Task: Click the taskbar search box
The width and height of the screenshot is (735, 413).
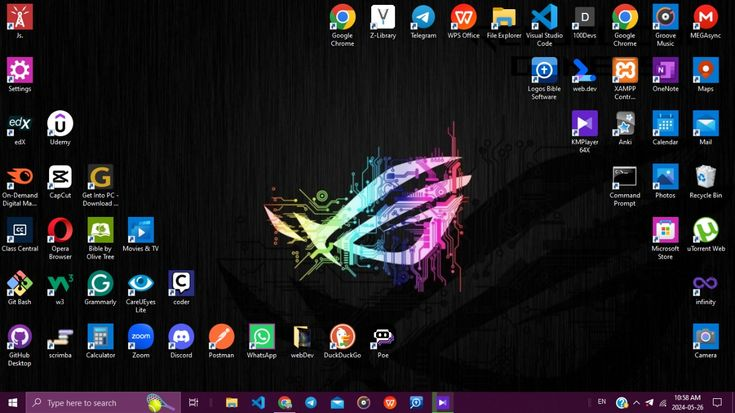Action: (x=103, y=403)
